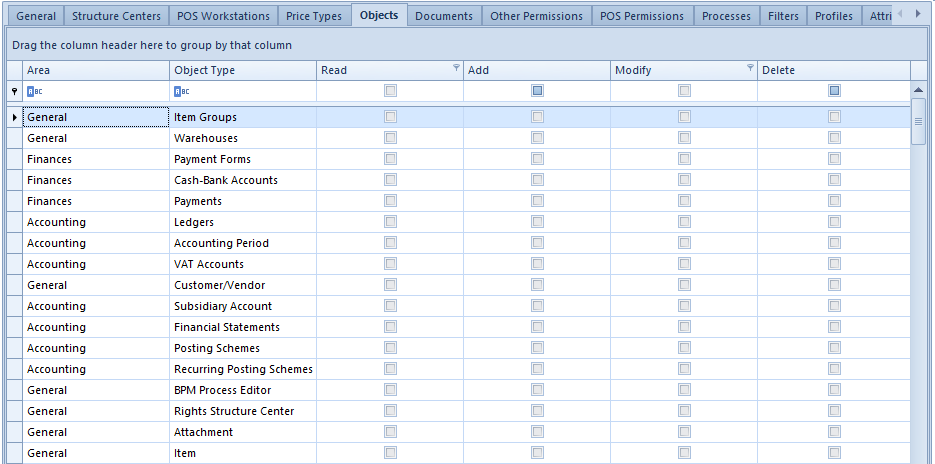Toggle Add checkbox for Warehouses
This screenshot has height=464, width=935.
537,138
